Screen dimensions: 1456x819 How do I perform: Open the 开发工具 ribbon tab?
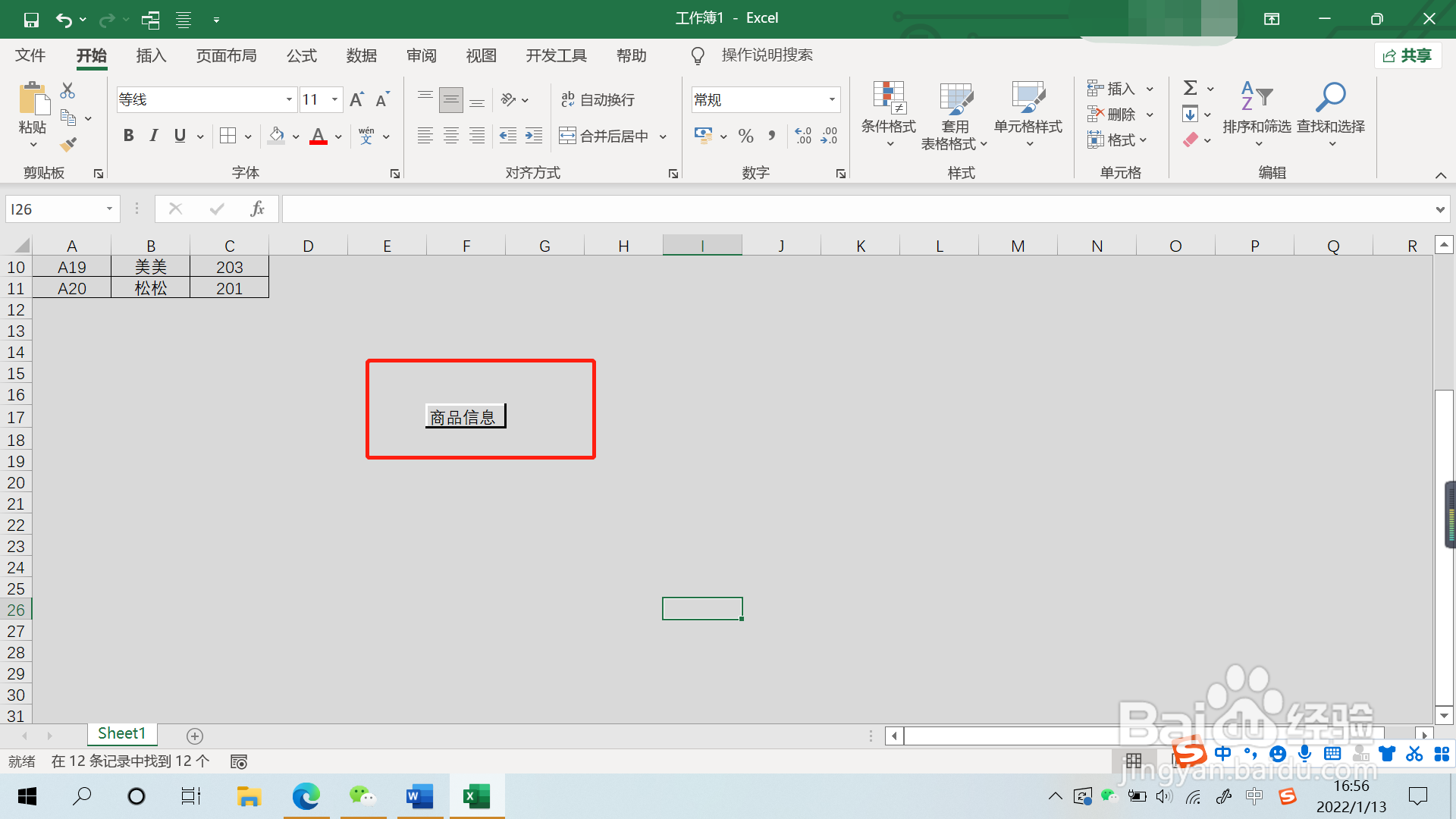point(556,56)
